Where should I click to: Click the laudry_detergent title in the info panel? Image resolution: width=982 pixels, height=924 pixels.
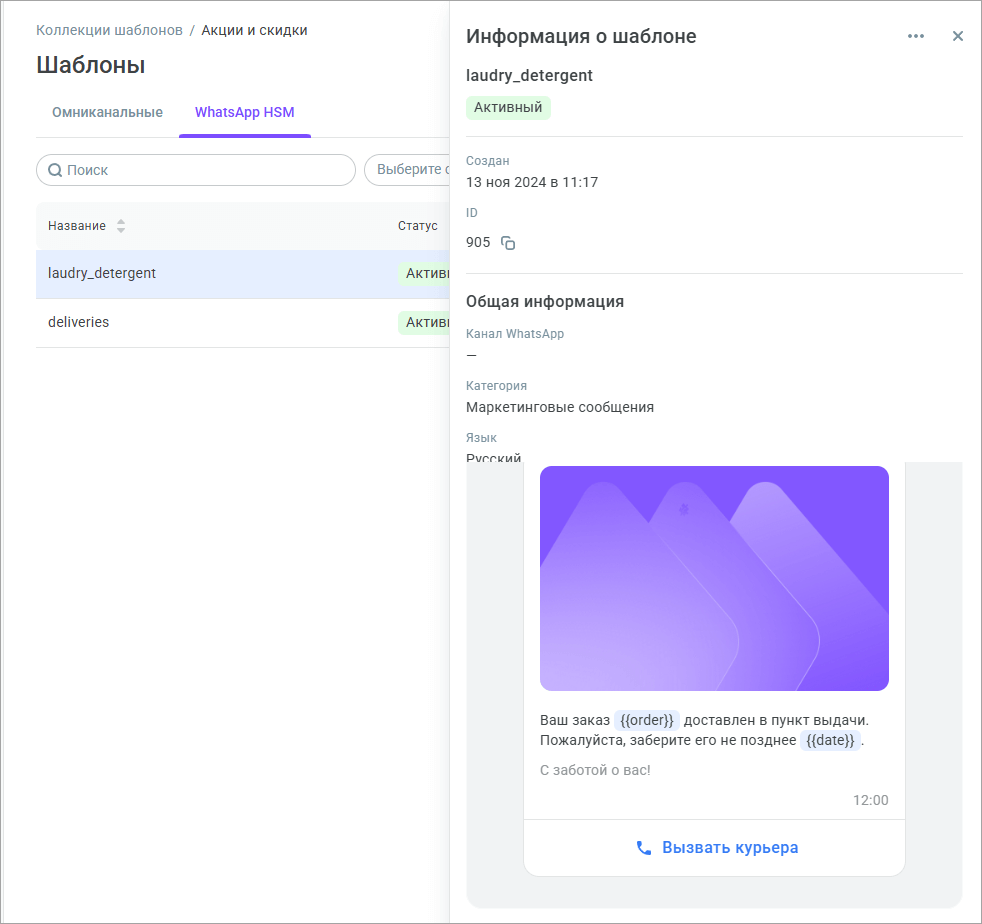tap(529, 76)
